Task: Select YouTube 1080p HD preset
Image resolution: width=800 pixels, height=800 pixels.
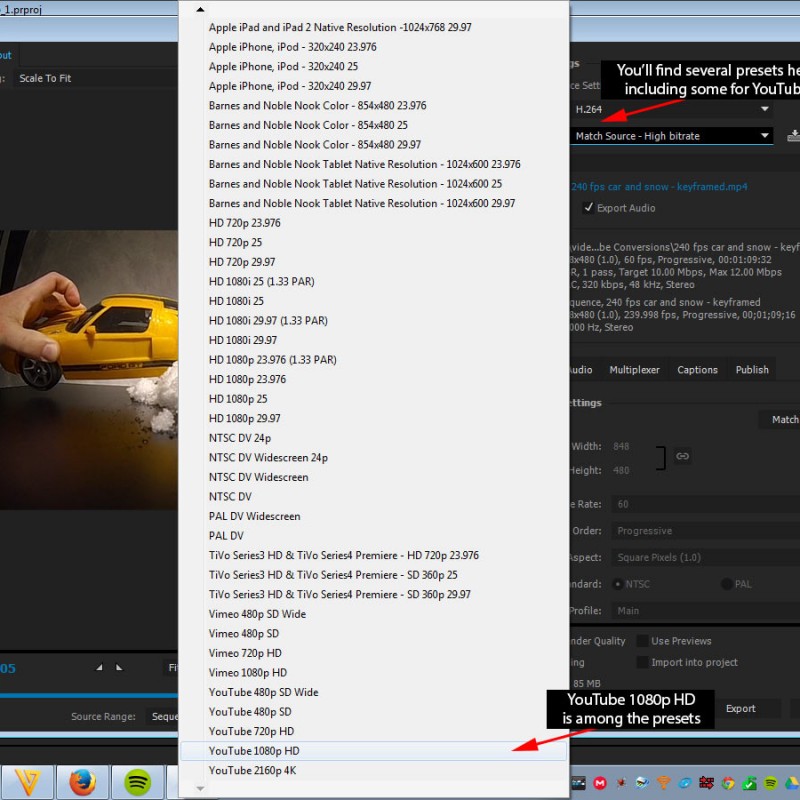Action: pos(254,751)
